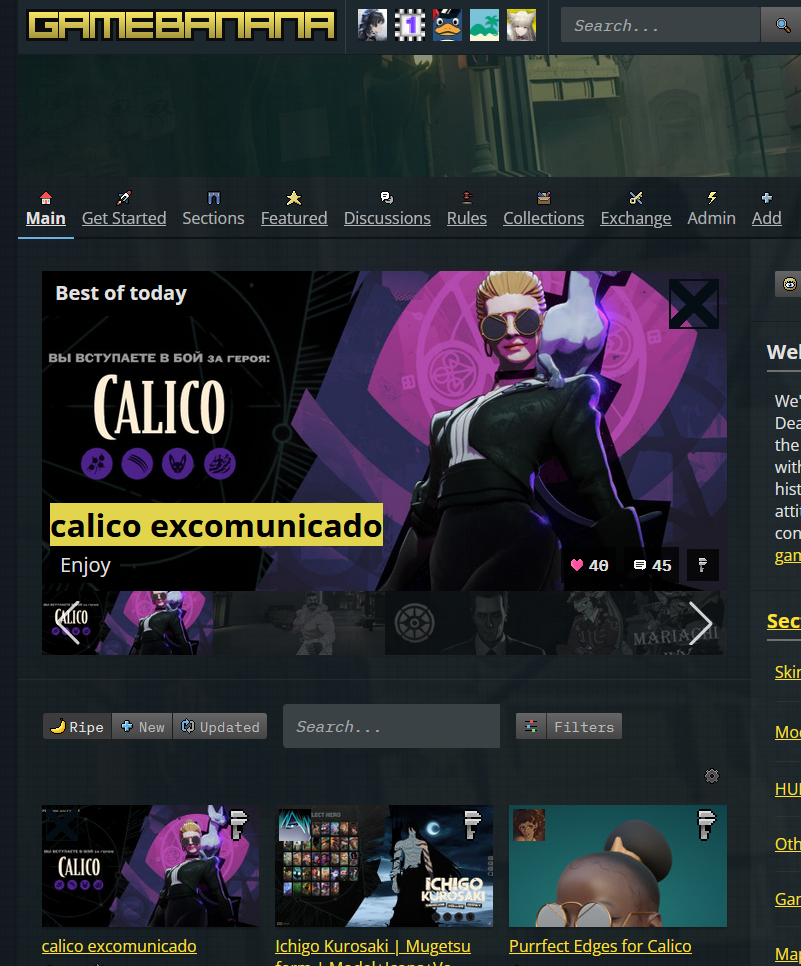
Task: Open the Ichigo Kurosaki card thumbnail
Action: (x=384, y=866)
